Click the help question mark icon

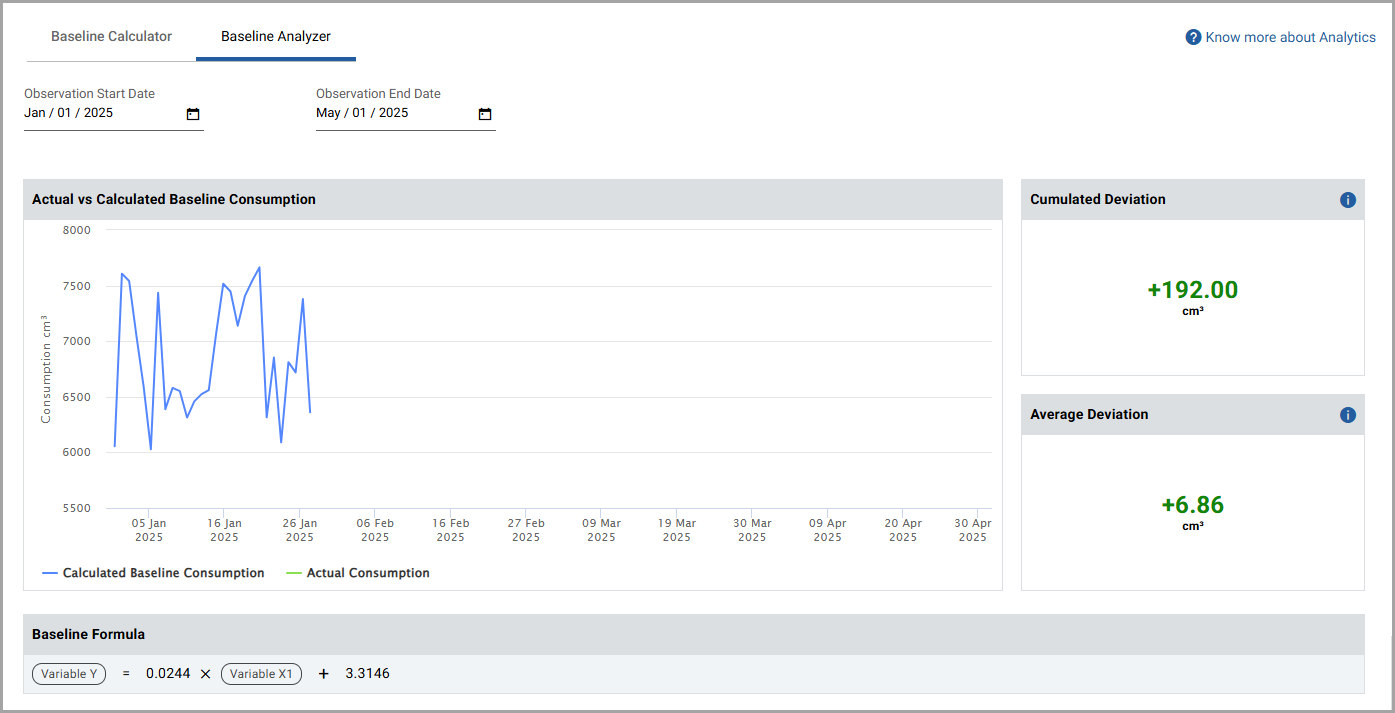tap(1193, 37)
